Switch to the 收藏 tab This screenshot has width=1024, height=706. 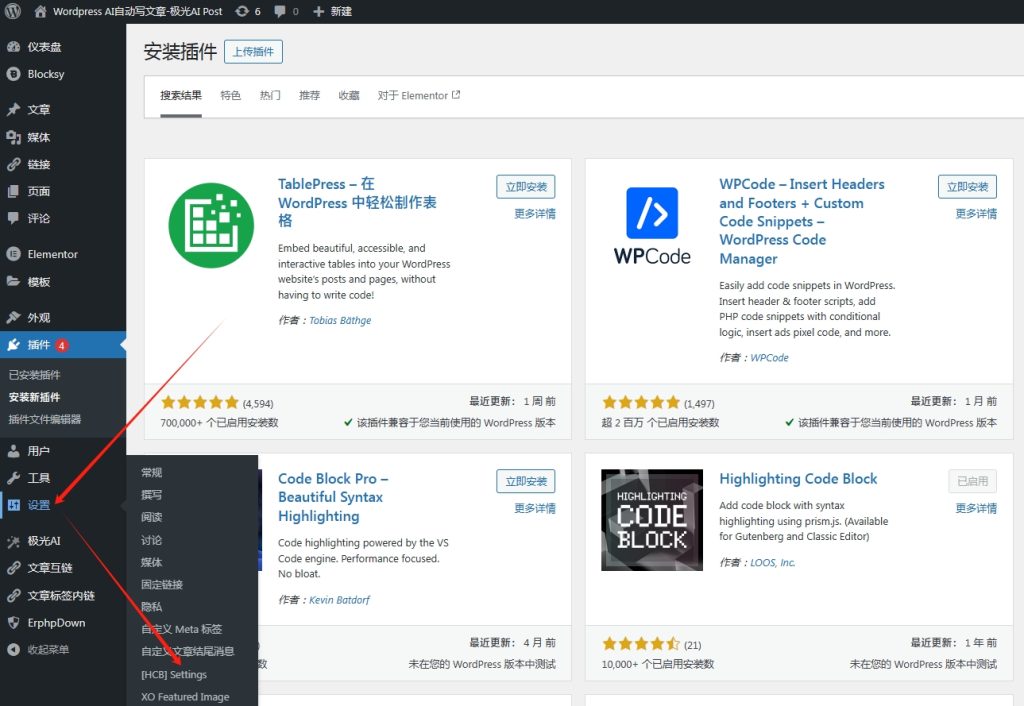pos(349,95)
